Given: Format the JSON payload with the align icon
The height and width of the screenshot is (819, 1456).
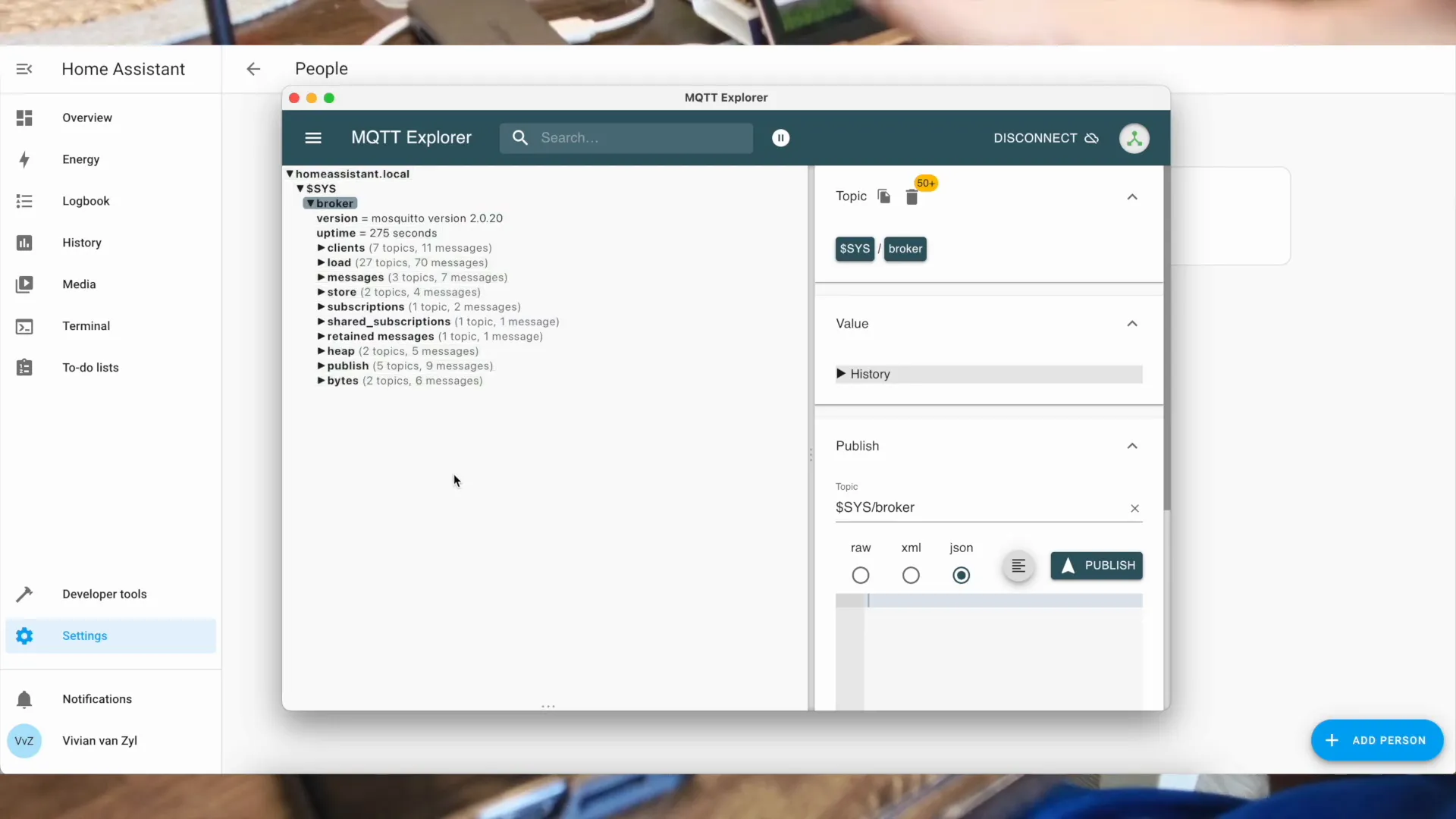Looking at the screenshot, I should pos(1018,566).
